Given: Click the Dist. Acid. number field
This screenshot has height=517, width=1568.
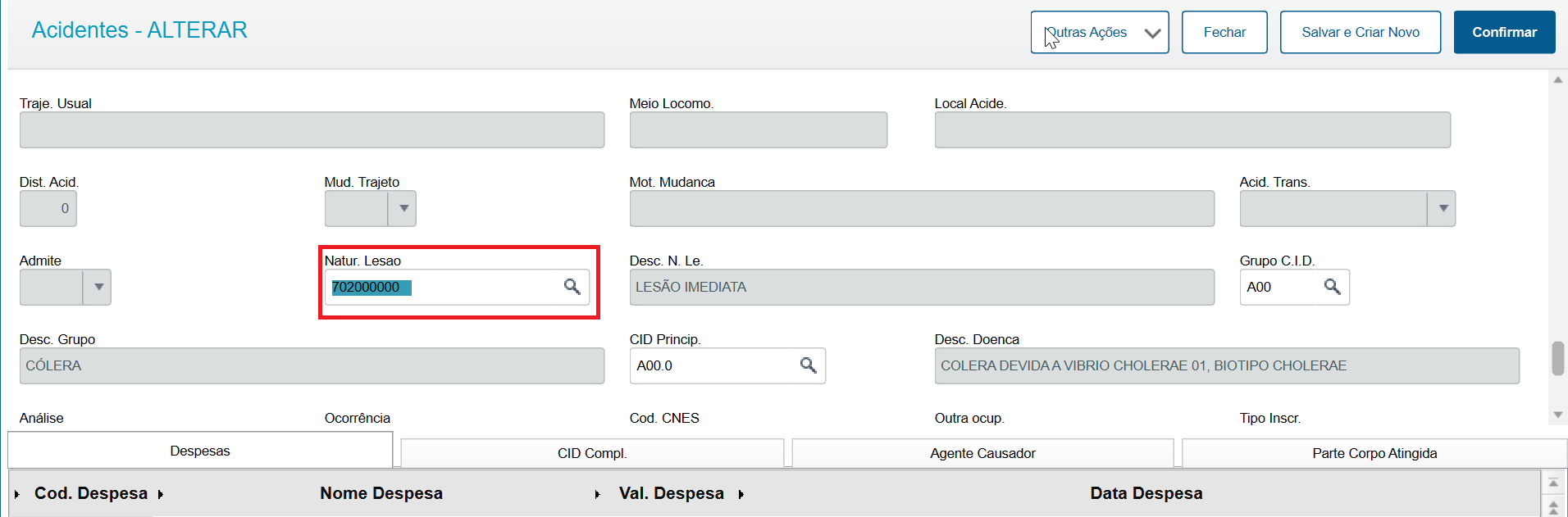Looking at the screenshot, I should [48, 208].
